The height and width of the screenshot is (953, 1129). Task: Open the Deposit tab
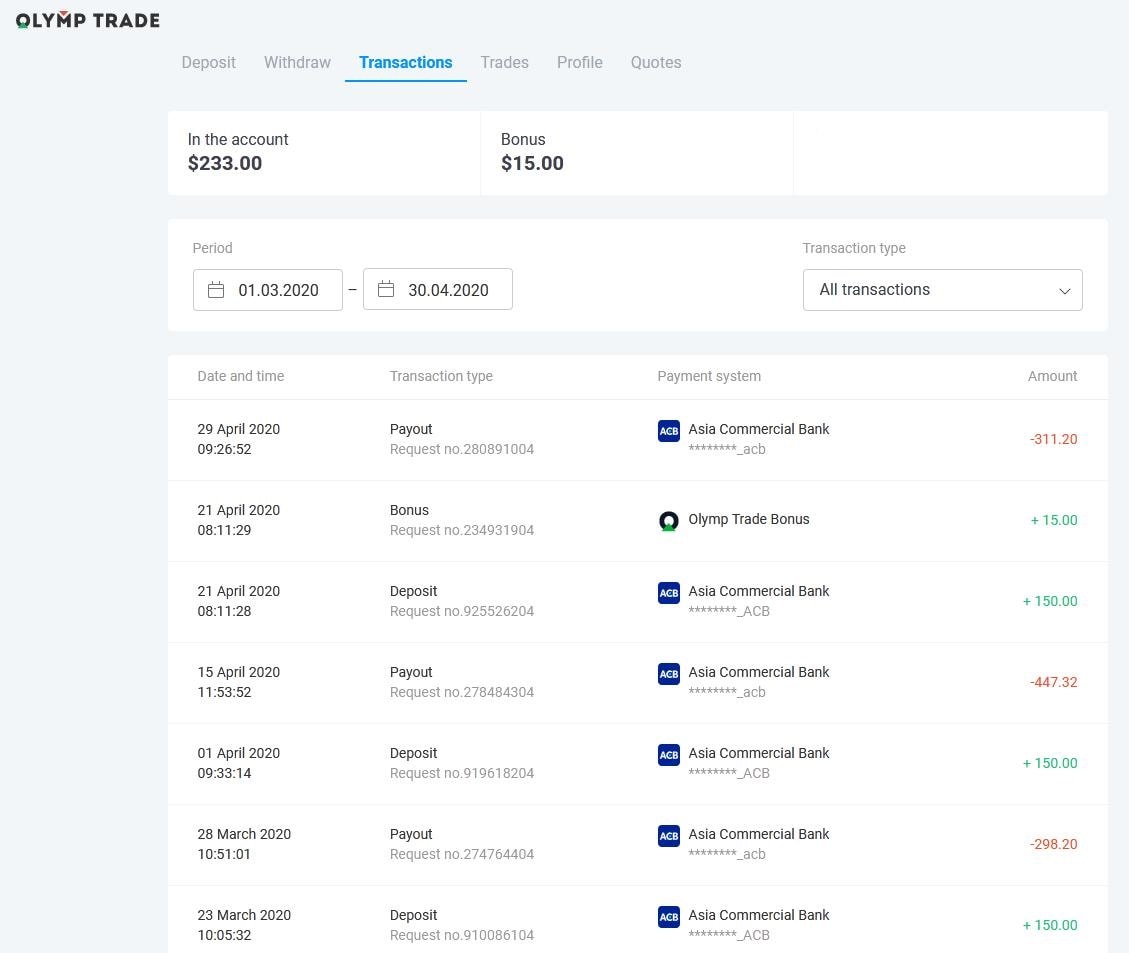click(209, 63)
